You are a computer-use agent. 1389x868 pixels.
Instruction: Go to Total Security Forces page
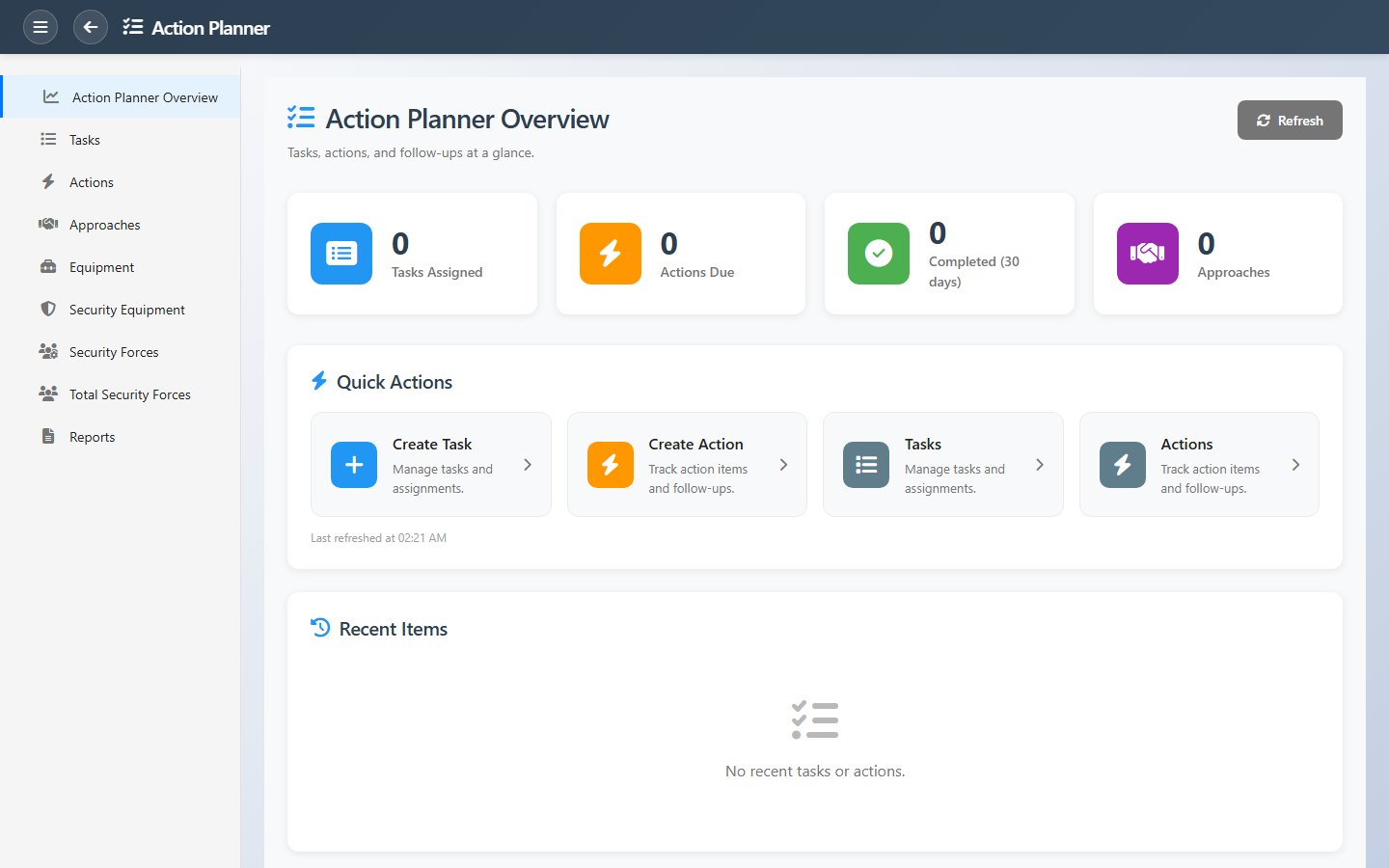pos(129,394)
